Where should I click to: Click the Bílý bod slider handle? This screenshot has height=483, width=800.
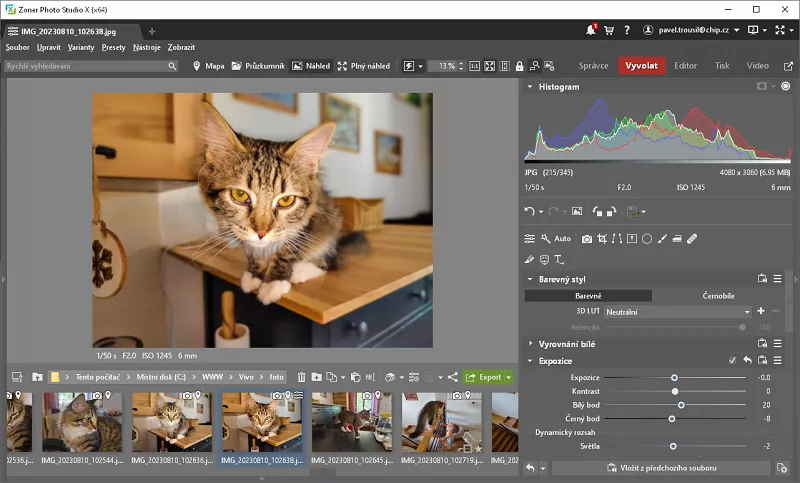pyautogui.click(x=681, y=405)
